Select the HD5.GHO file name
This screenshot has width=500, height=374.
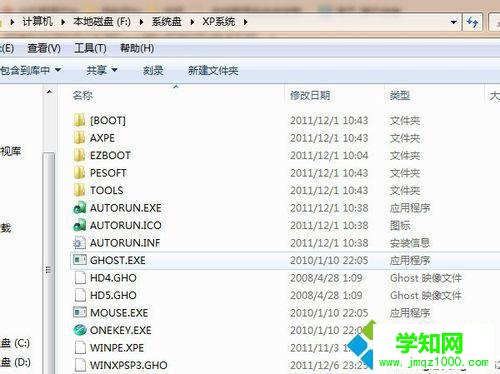113,295
